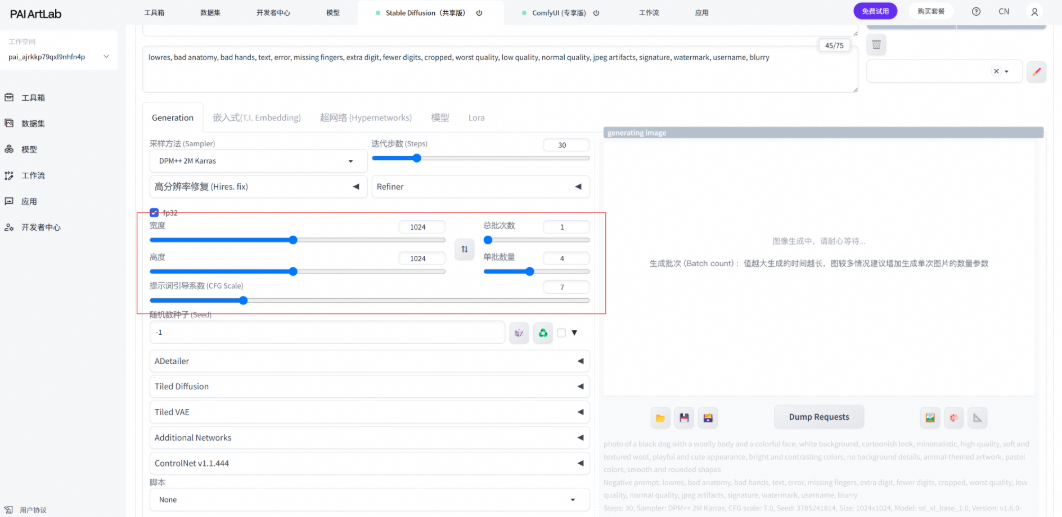Click the 数据集 sidebar icon
The image size is (1062, 517).
click(9, 123)
